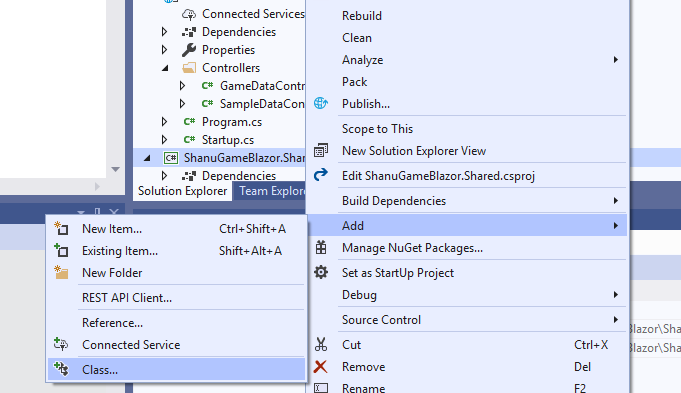The width and height of the screenshot is (681, 393).
Task: Click the Publish globe icon
Action: [x=321, y=103]
